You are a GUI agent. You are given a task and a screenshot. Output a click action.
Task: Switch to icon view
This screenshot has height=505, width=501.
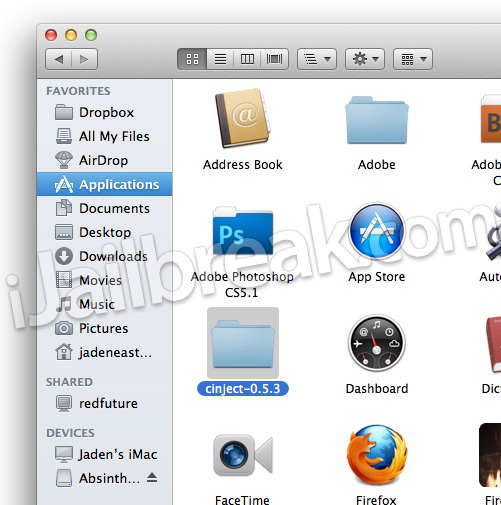click(192, 59)
